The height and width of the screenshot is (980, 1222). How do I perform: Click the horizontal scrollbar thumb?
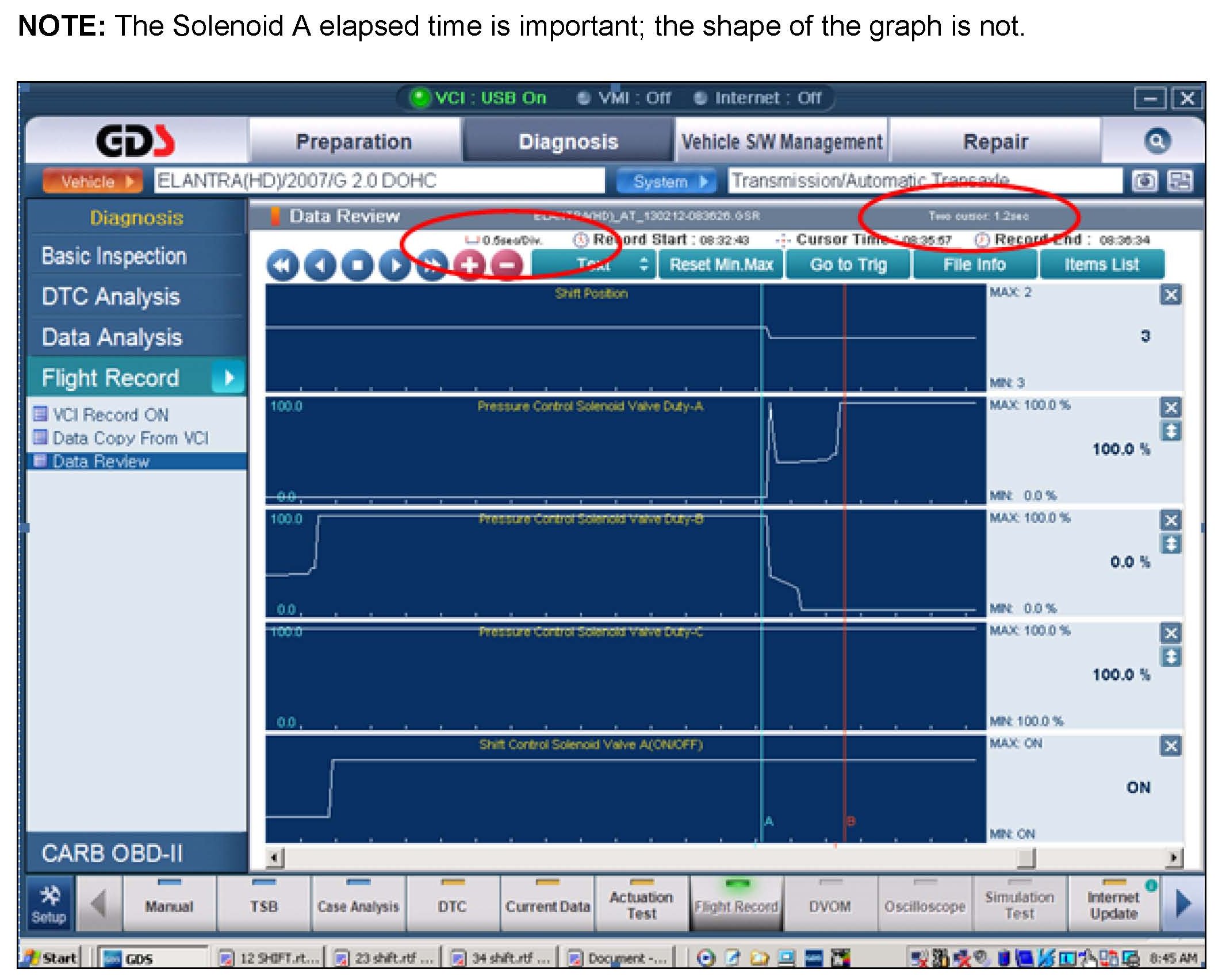1025,858
